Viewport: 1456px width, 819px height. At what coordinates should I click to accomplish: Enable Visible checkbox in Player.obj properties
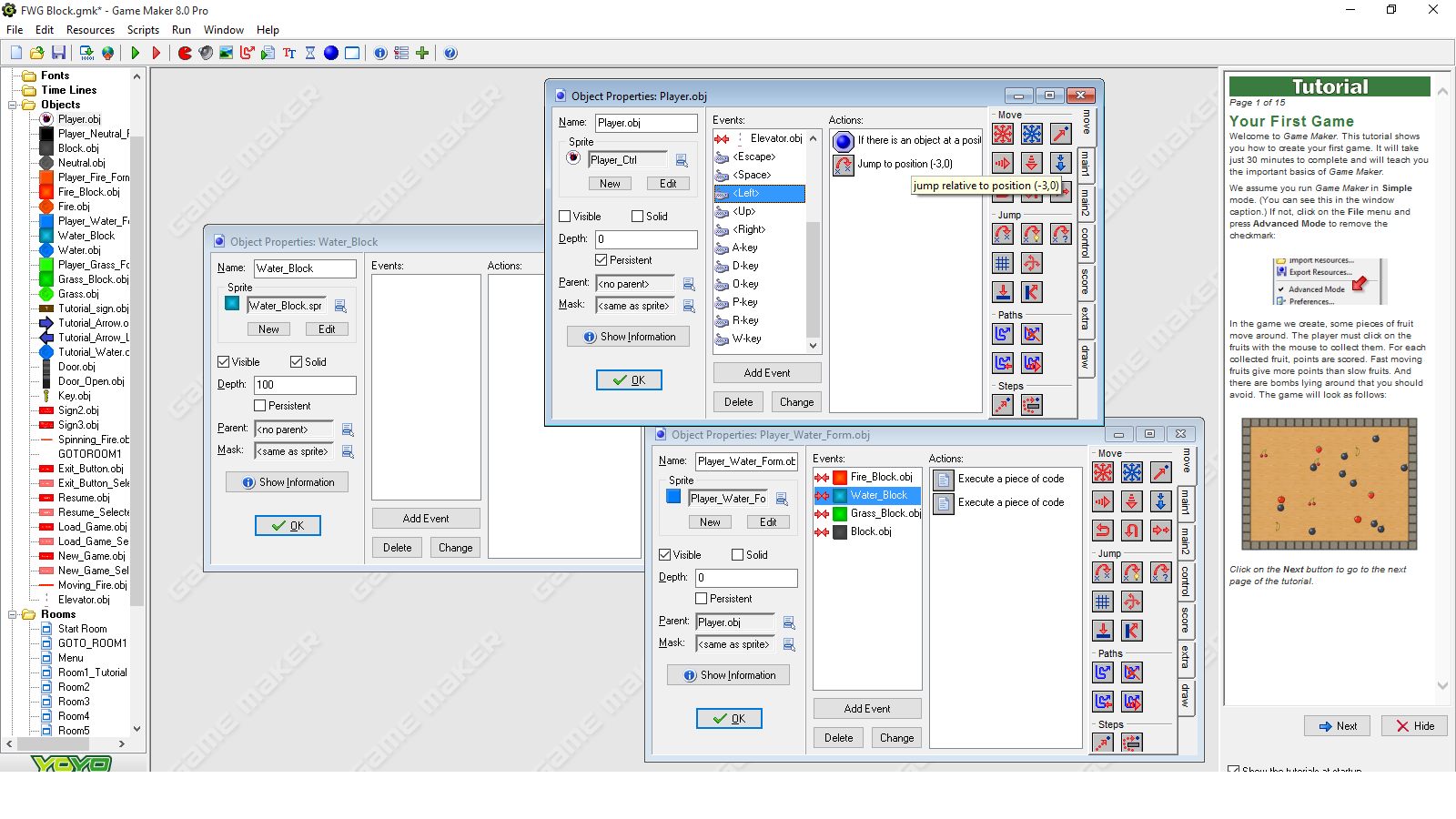(x=565, y=217)
